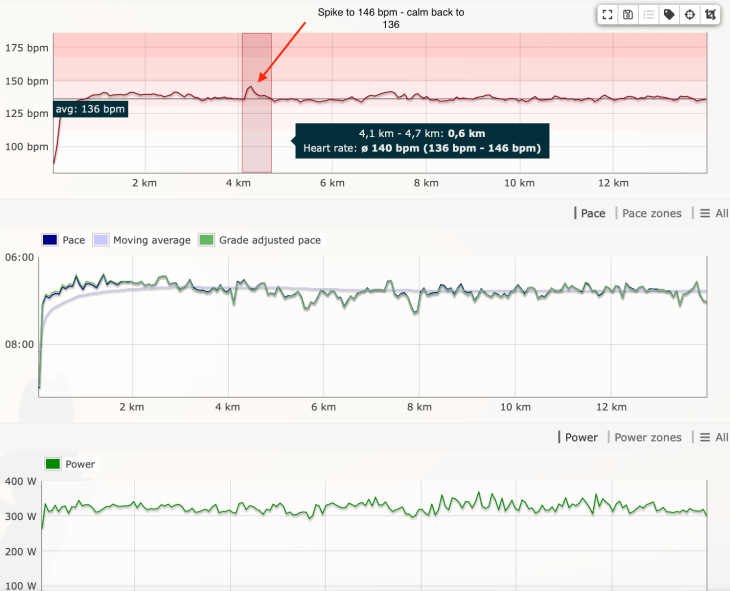Click the fullscreen icon in chart toolbar
Screen dimensions: 730x591
click(x=607, y=15)
